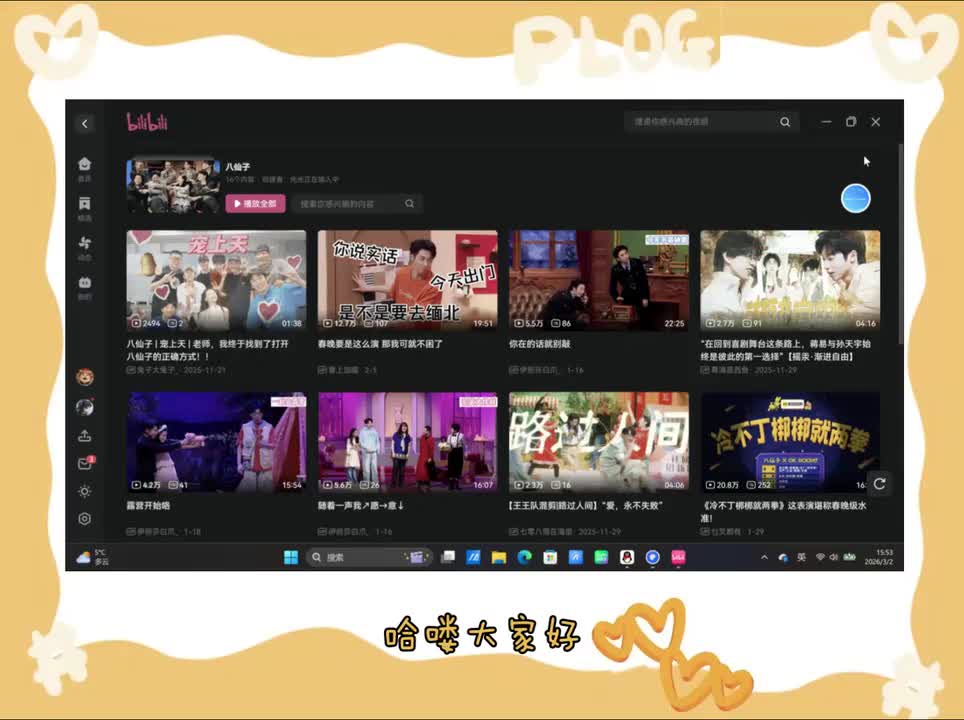Open Microsoft Store from taskbar
The width and height of the screenshot is (964, 720).
(550, 557)
